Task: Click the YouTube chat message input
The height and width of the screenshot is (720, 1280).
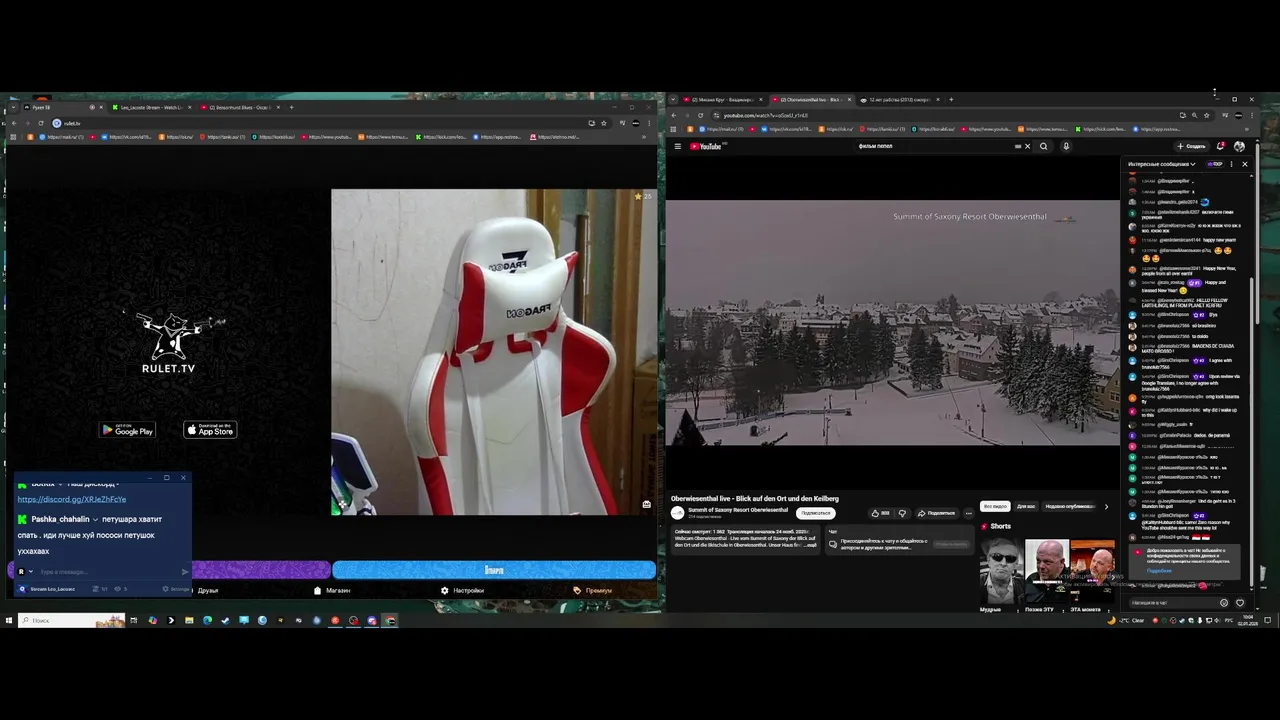Action: 1172,603
